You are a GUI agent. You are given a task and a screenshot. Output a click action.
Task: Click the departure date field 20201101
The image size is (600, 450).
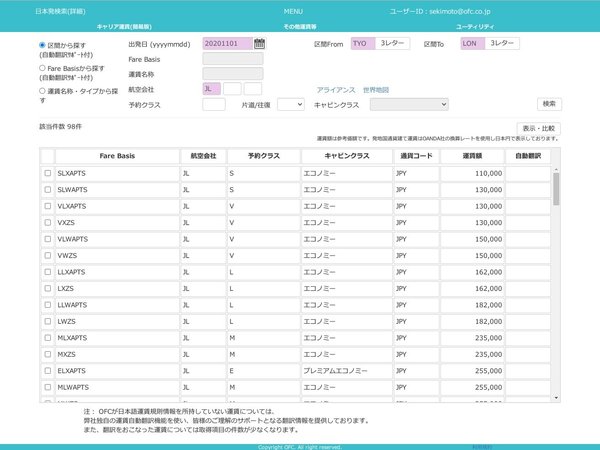click(227, 43)
